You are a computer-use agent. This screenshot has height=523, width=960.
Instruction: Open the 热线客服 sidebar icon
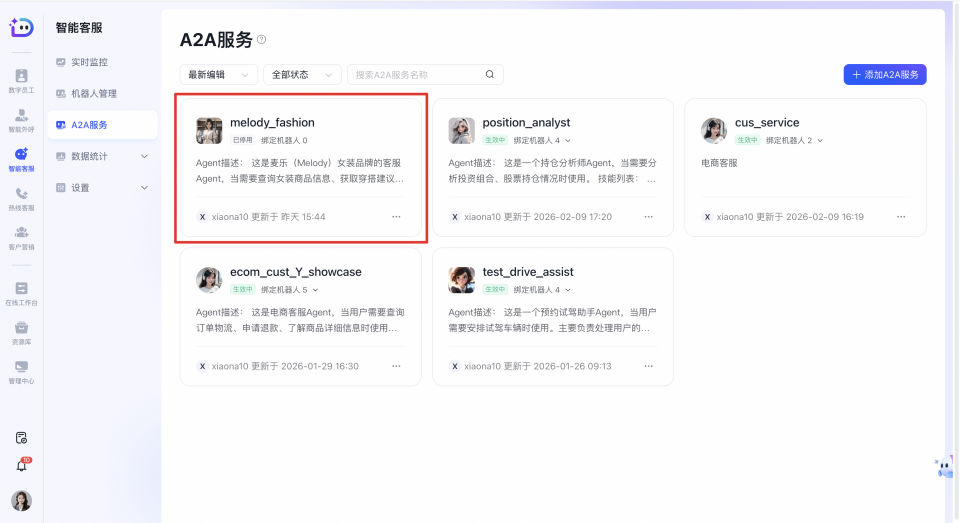(x=21, y=198)
